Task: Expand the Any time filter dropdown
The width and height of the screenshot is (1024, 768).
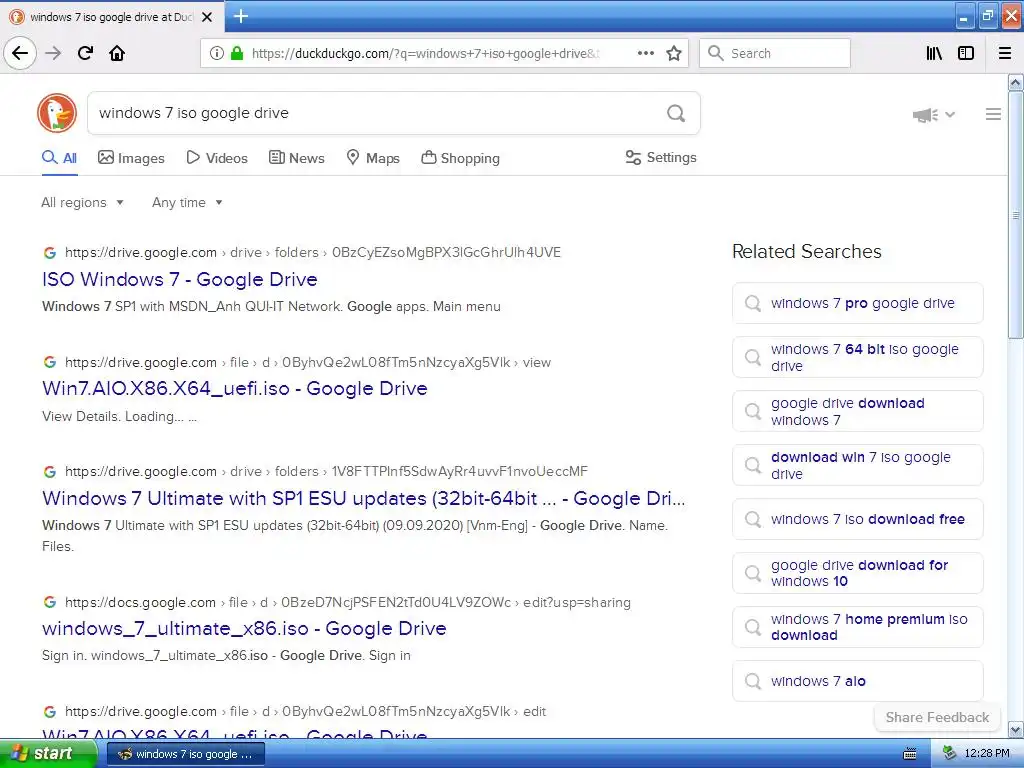Action: coord(187,202)
